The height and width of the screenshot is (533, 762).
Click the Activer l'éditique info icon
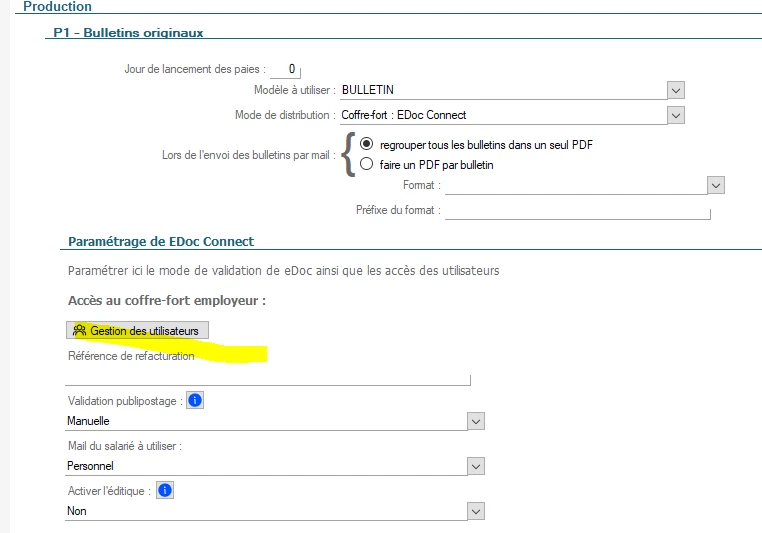tap(165, 490)
